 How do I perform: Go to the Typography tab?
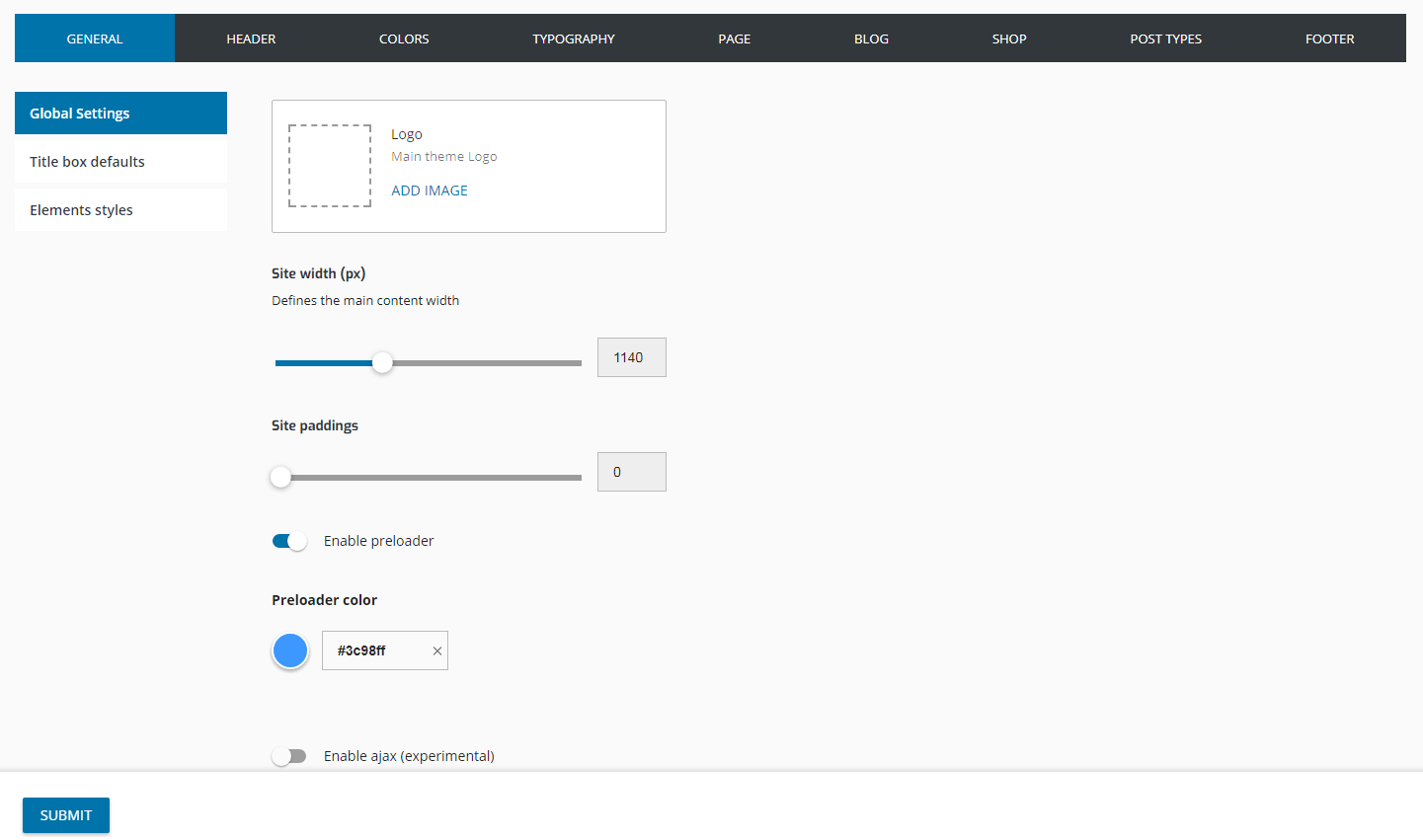click(x=573, y=38)
